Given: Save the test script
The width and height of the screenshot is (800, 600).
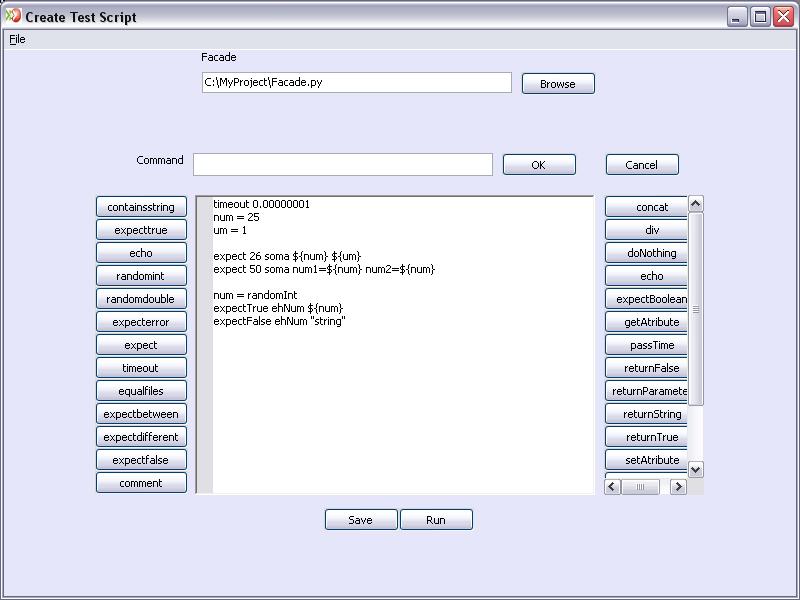Looking at the screenshot, I should [x=360, y=520].
